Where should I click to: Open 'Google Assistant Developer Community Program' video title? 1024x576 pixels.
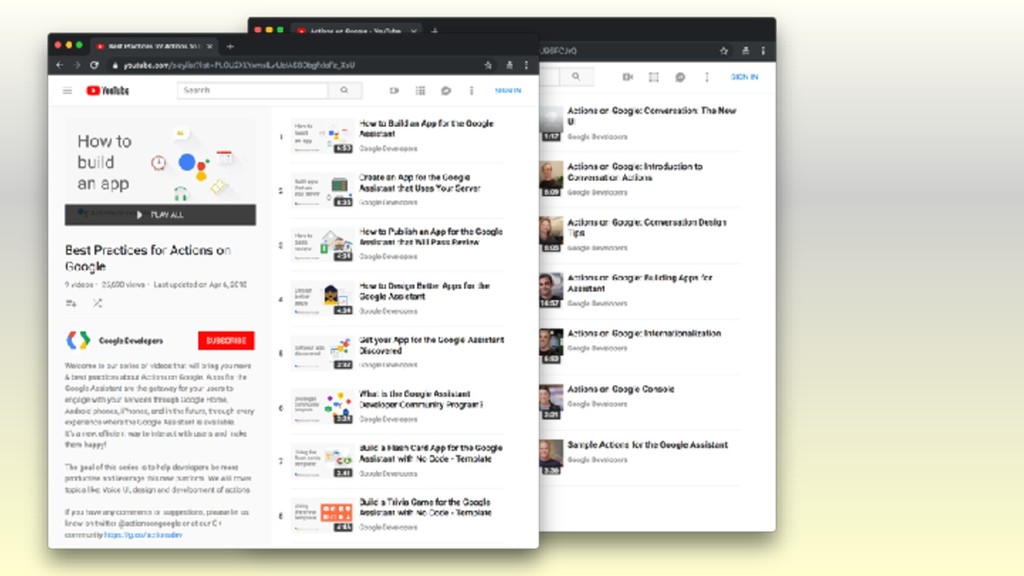pyautogui.click(x=421, y=399)
